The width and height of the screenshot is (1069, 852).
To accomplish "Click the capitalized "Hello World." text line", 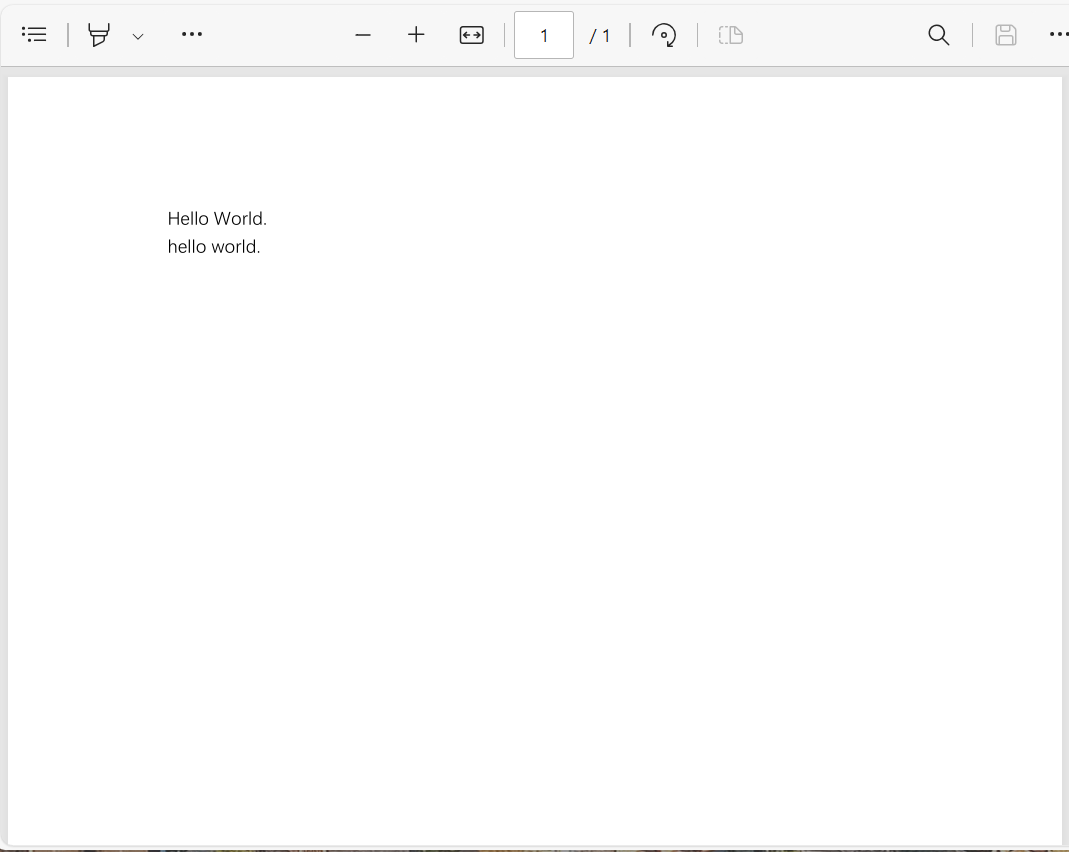I will point(217,219).
